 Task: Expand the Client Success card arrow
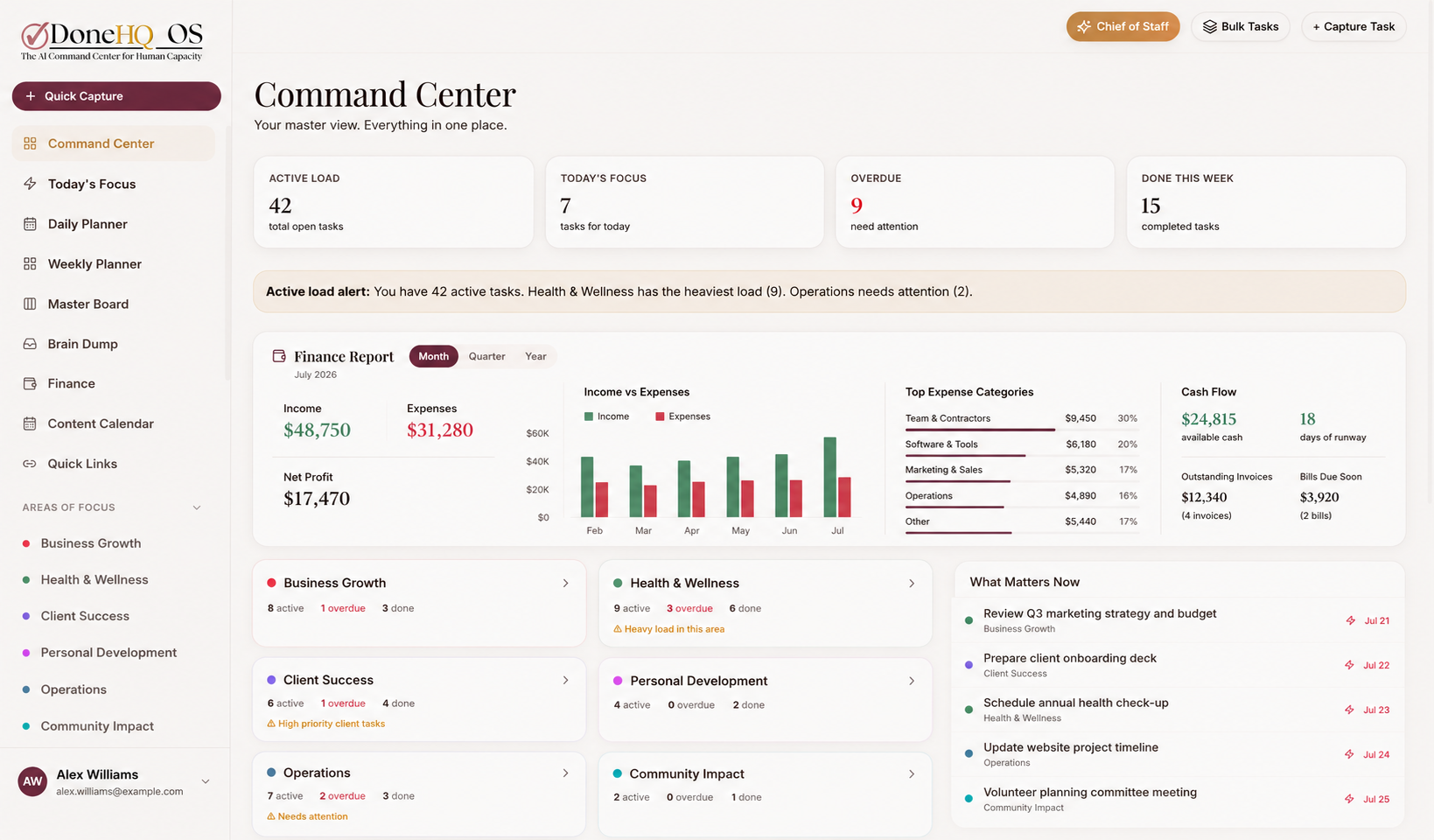565,680
